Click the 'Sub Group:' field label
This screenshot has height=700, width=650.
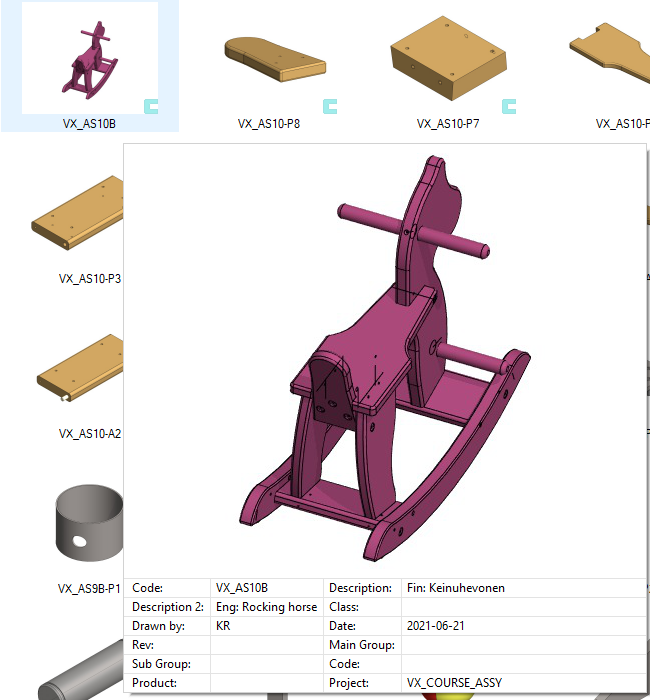pos(162,664)
